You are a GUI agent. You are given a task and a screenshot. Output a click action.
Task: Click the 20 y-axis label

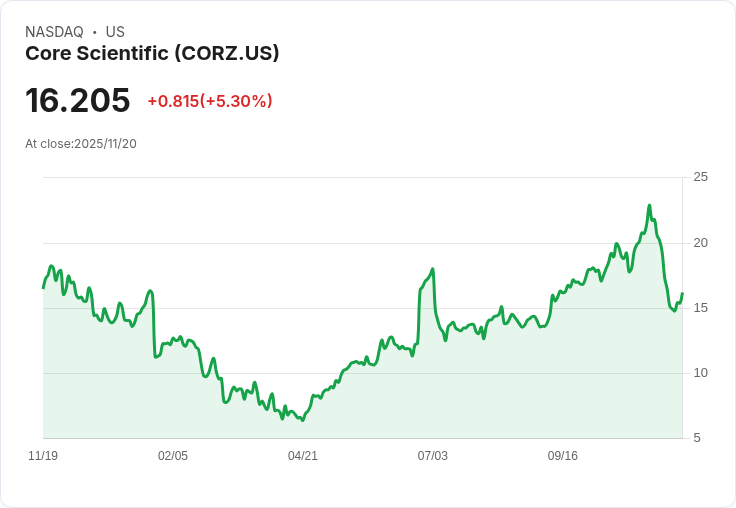[x=700, y=243]
